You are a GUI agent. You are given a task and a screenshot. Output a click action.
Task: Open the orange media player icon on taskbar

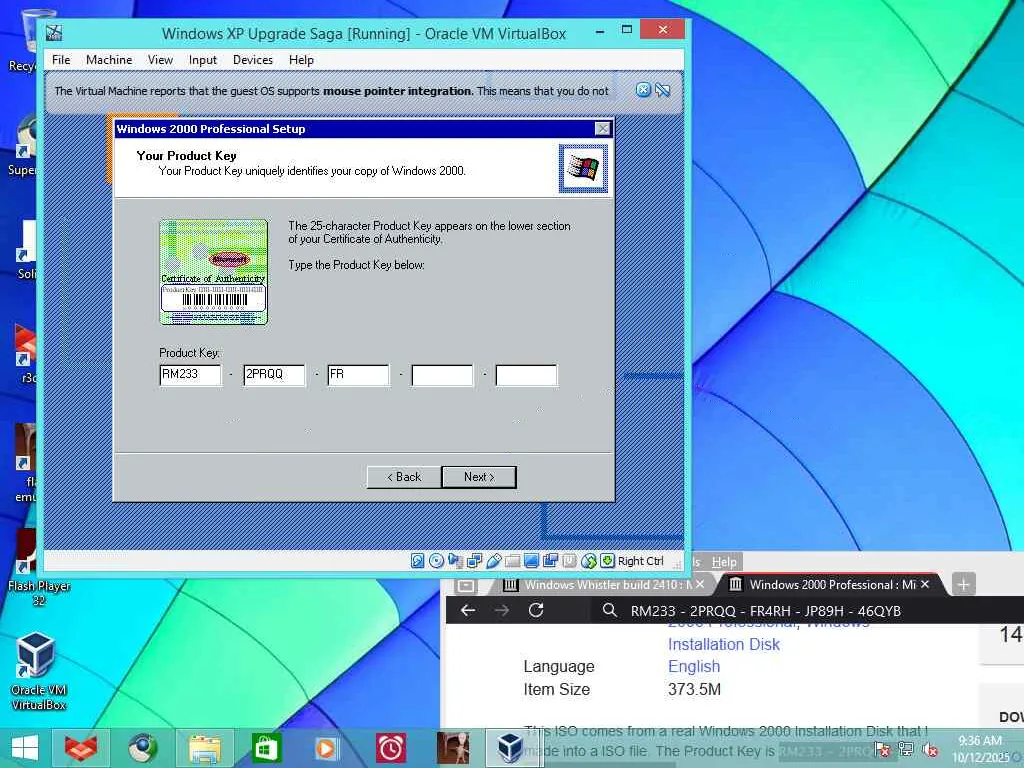point(327,748)
